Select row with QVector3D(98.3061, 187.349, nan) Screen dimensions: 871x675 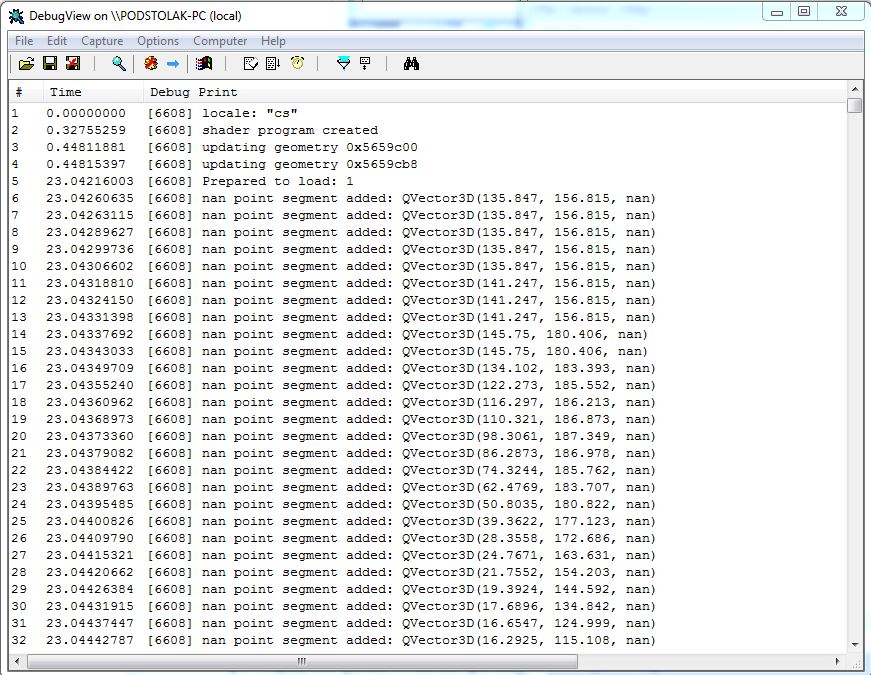(428, 436)
